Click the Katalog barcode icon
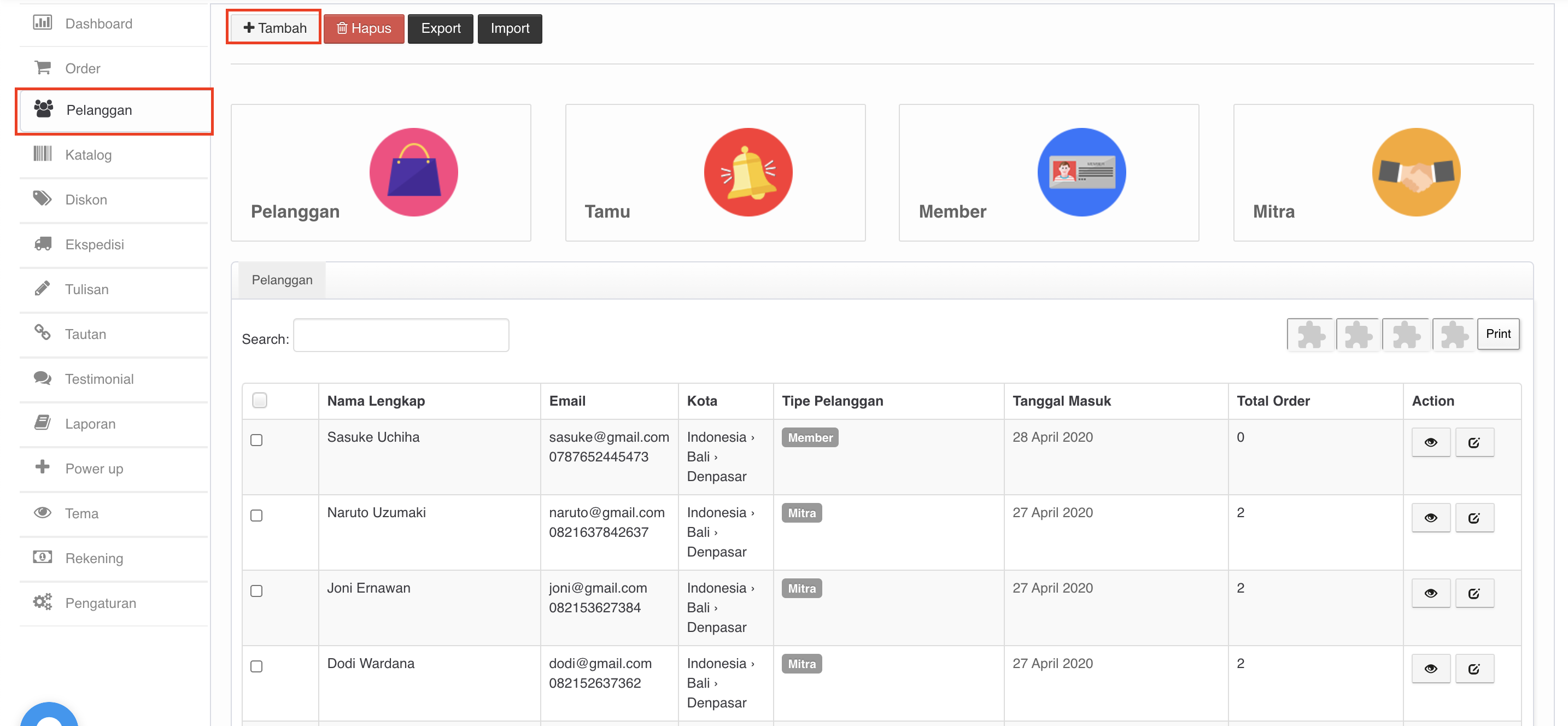 (42, 154)
